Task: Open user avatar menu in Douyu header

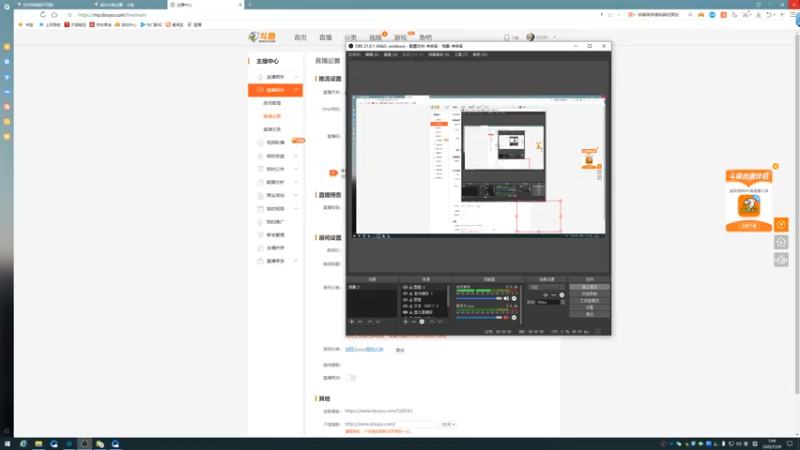Action: pos(530,37)
